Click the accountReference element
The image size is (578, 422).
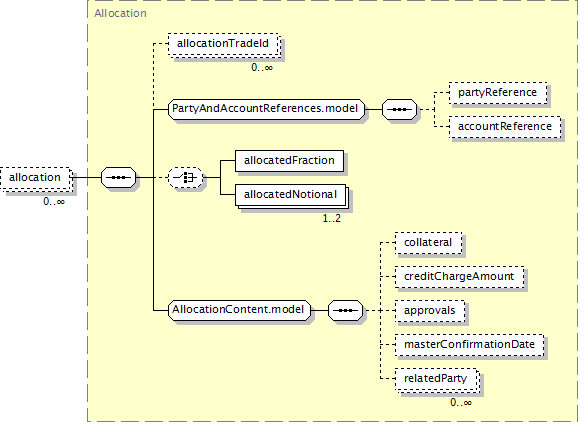505,127
